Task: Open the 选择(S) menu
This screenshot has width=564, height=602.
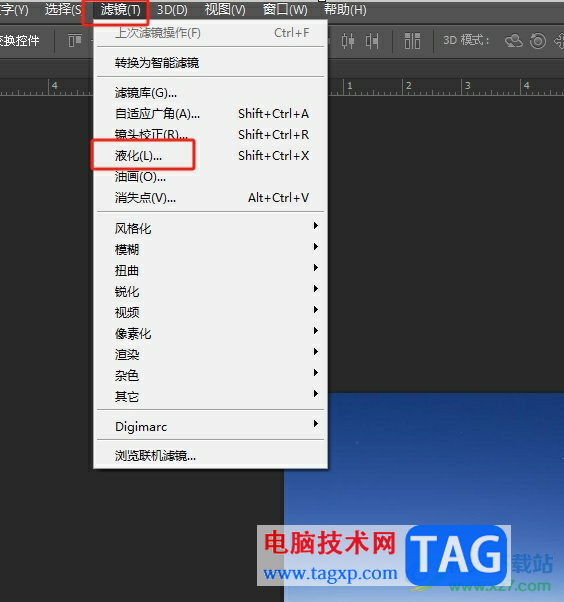Action: tap(63, 9)
